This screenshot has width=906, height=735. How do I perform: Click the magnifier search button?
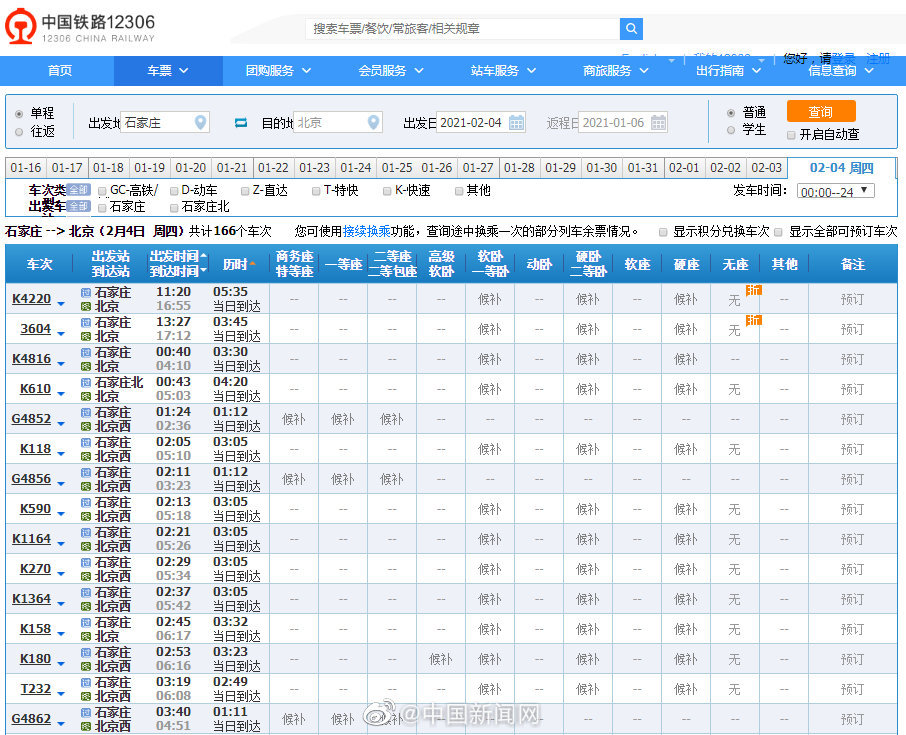tap(631, 29)
